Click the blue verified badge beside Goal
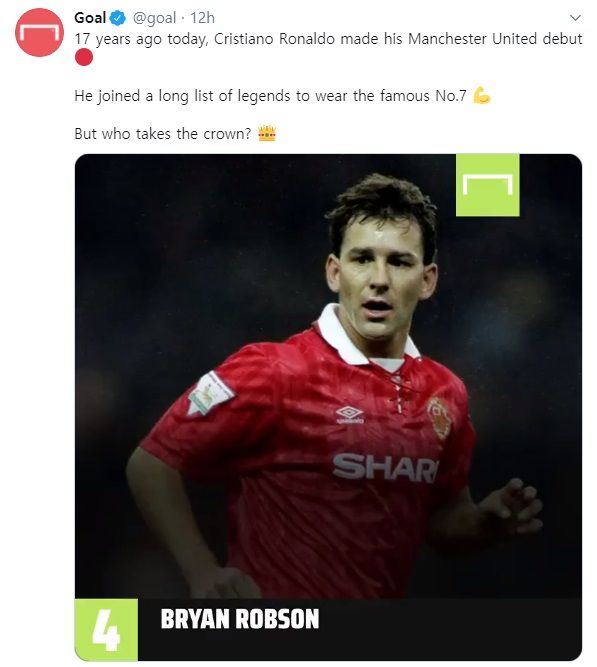Image resolution: width=597 pixels, height=667 pixels. pos(118,18)
